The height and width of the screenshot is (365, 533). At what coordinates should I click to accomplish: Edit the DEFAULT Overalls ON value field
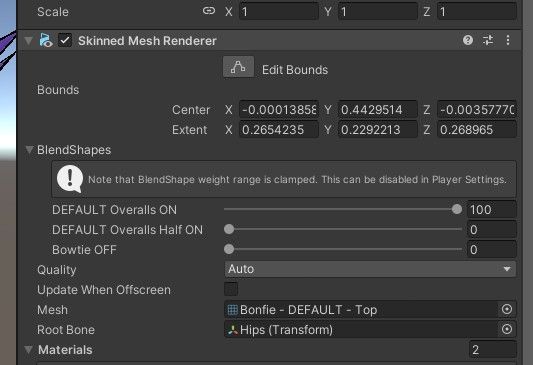(492, 209)
